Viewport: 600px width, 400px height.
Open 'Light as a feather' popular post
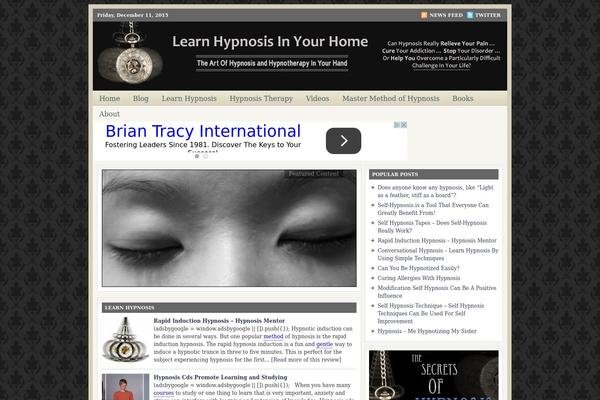tap(435, 191)
